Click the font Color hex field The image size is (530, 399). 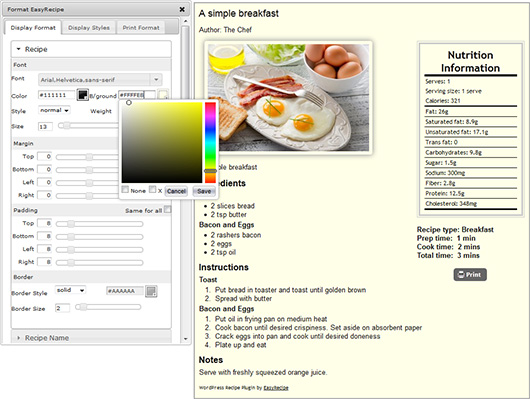[56, 95]
